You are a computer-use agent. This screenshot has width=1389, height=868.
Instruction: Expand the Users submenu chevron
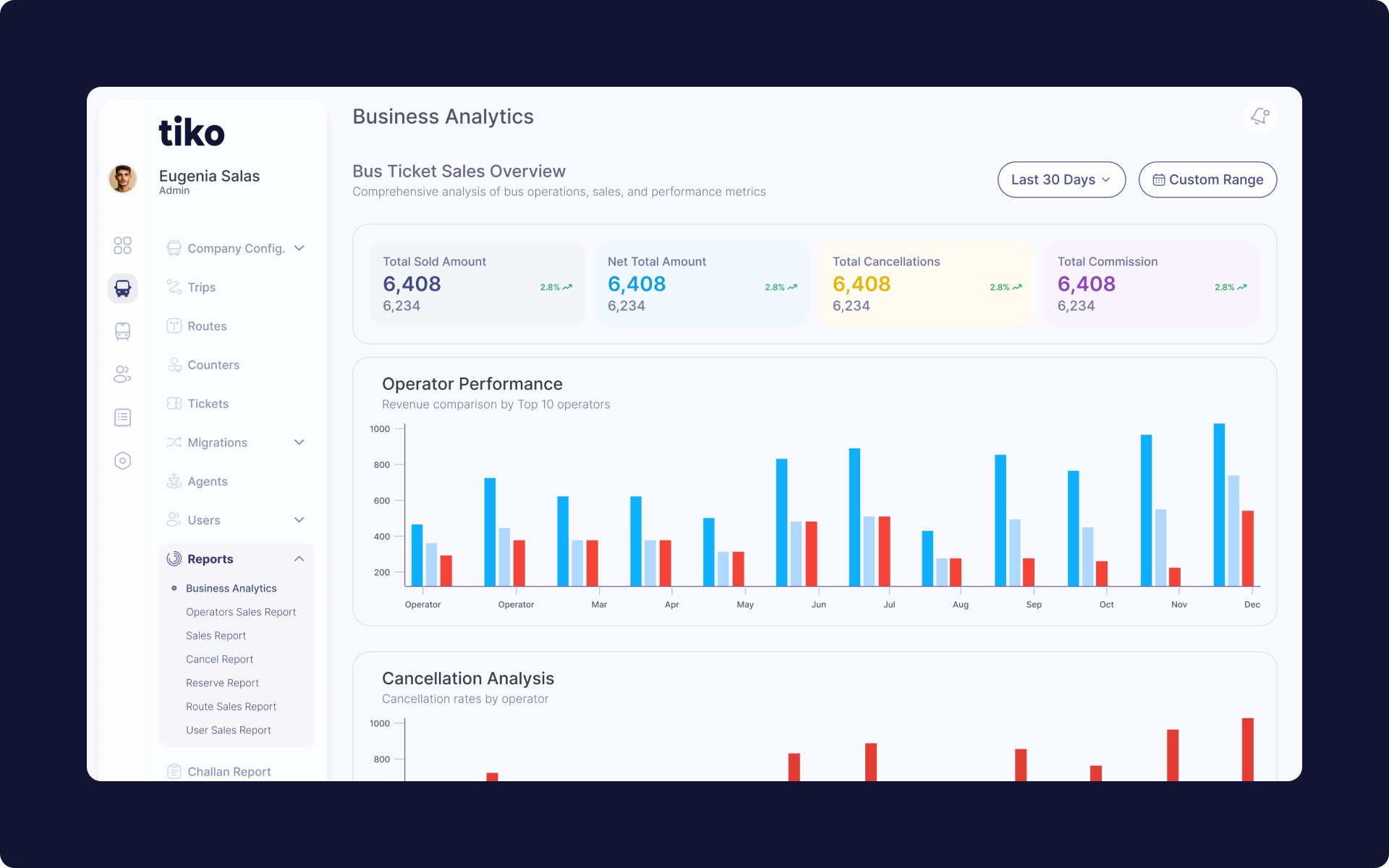point(299,520)
